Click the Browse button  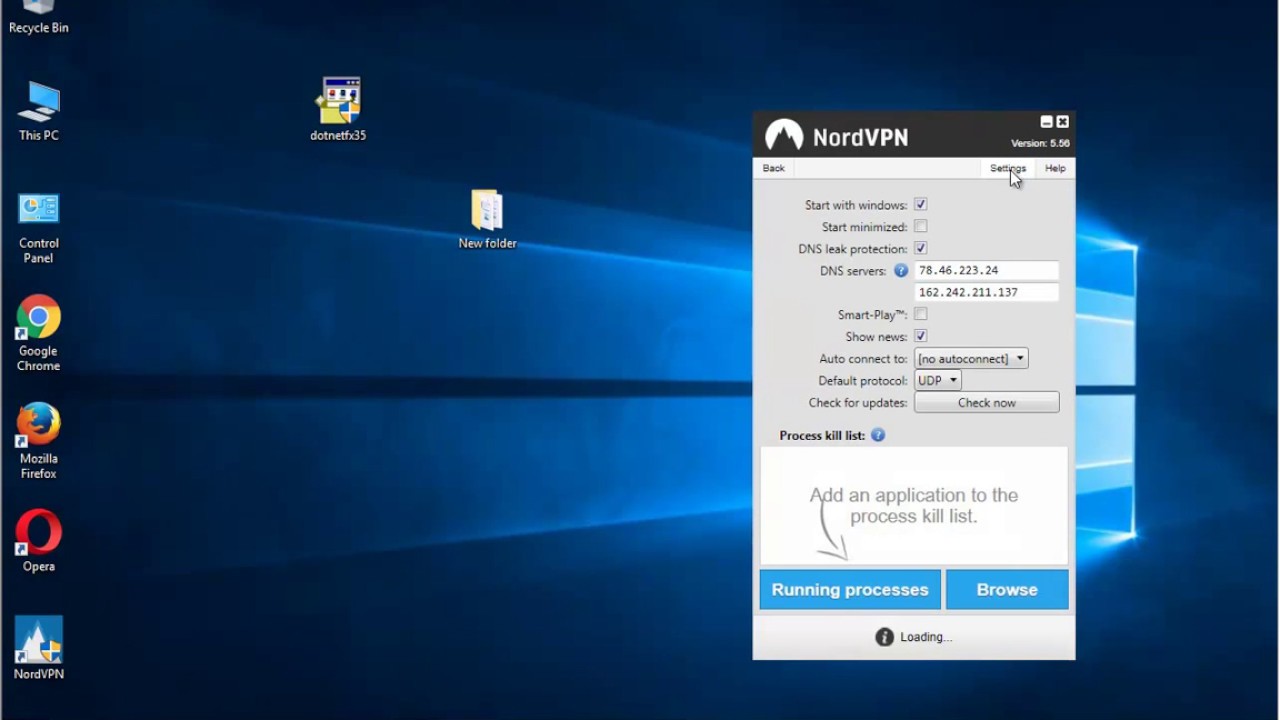[x=1007, y=590]
